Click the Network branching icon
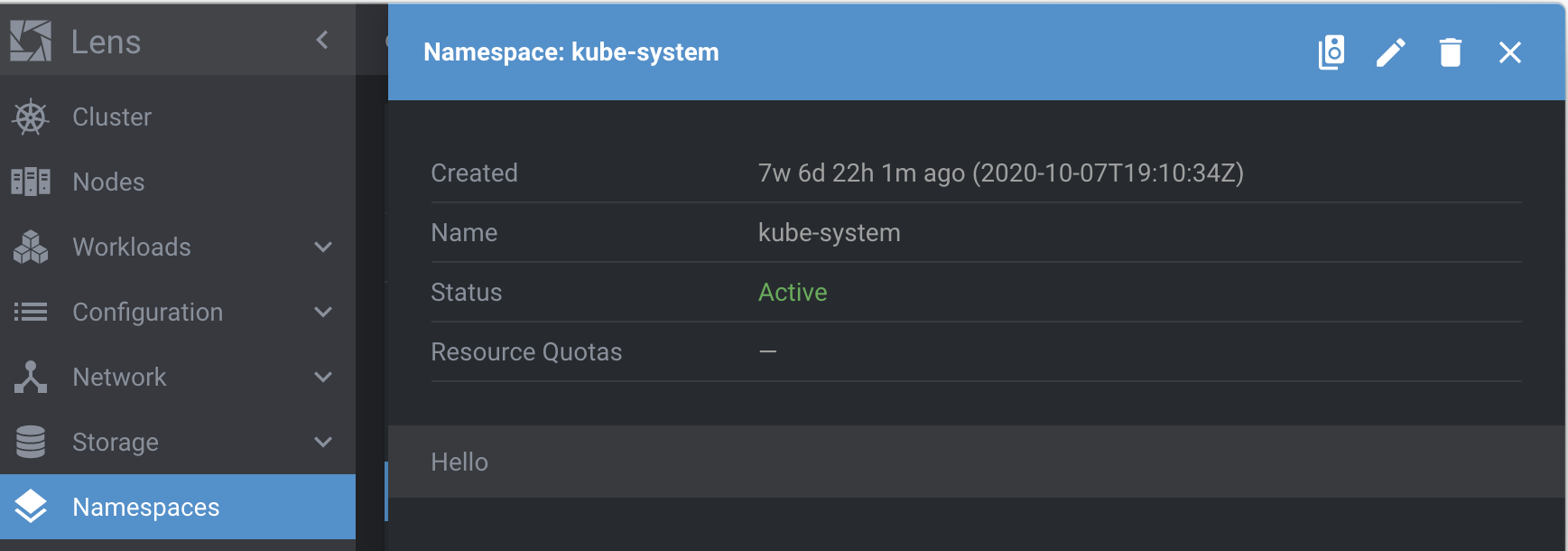This screenshot has width=1568, height=551. (31, 377)
